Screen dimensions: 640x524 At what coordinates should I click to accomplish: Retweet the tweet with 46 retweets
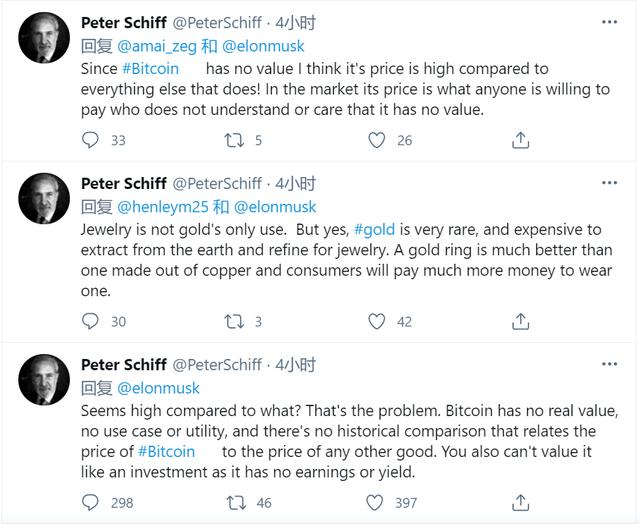tap(234, 502)
